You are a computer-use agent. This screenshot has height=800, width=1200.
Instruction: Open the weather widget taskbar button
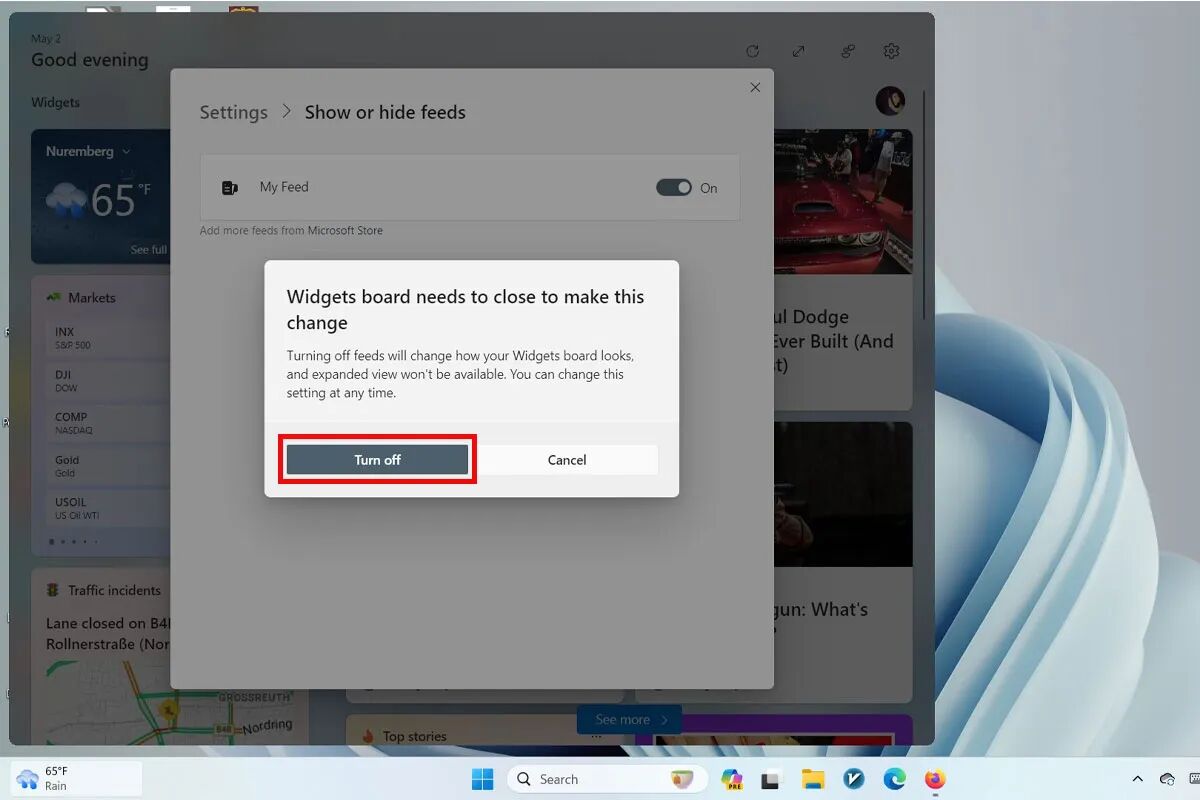76,778
